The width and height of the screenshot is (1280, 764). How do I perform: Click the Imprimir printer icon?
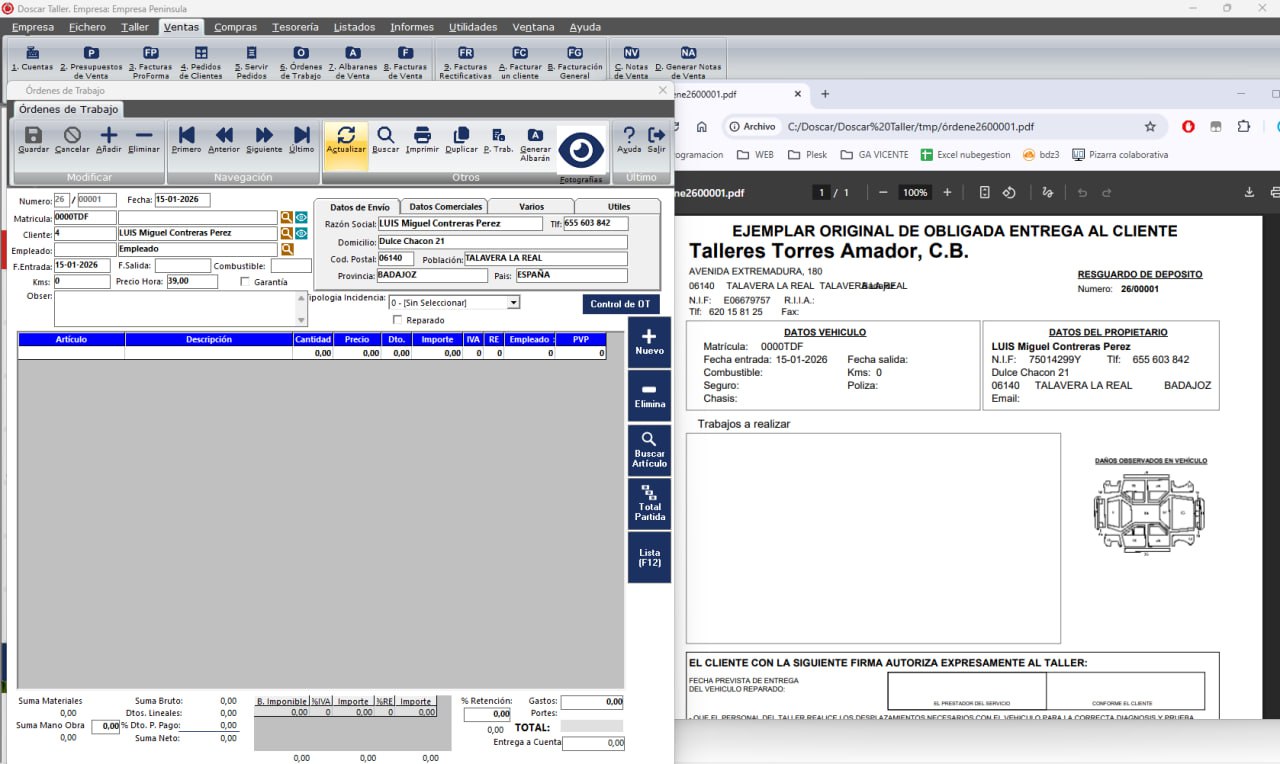422,138
